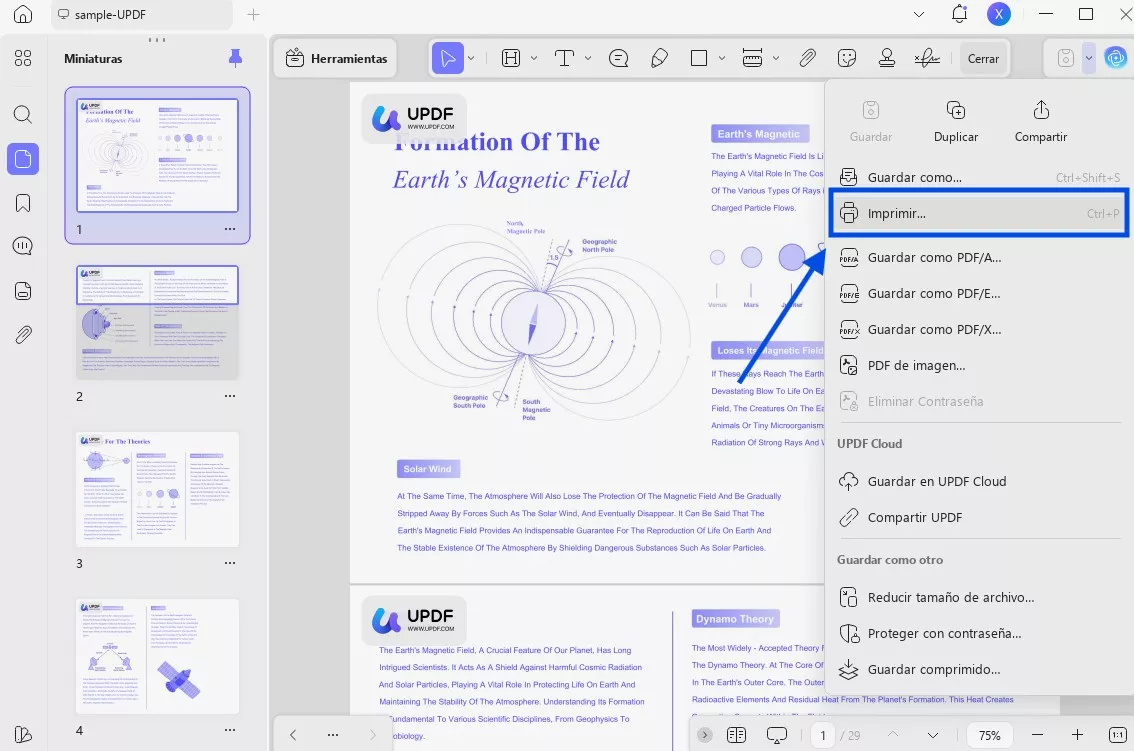
Task: Open the home screen icon
Action: 23,14
